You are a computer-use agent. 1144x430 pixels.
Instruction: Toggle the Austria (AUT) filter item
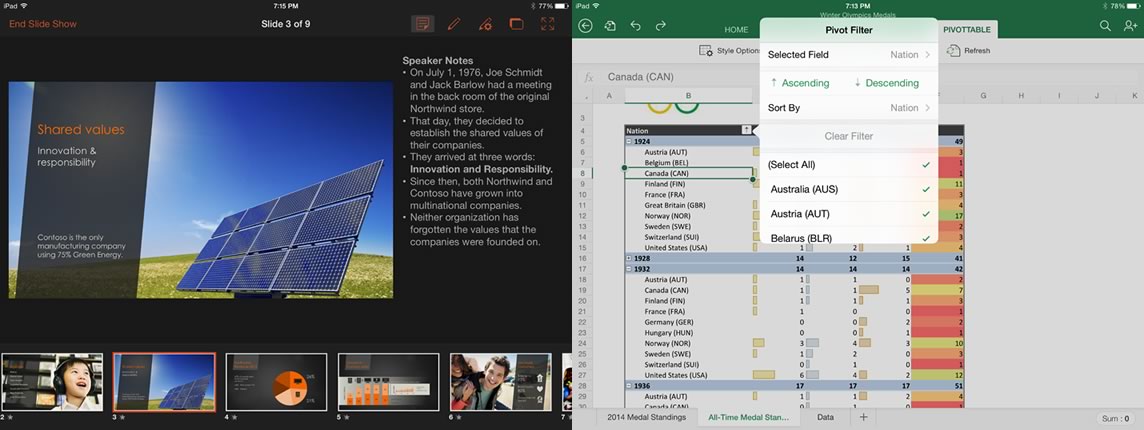coord(849,215)
